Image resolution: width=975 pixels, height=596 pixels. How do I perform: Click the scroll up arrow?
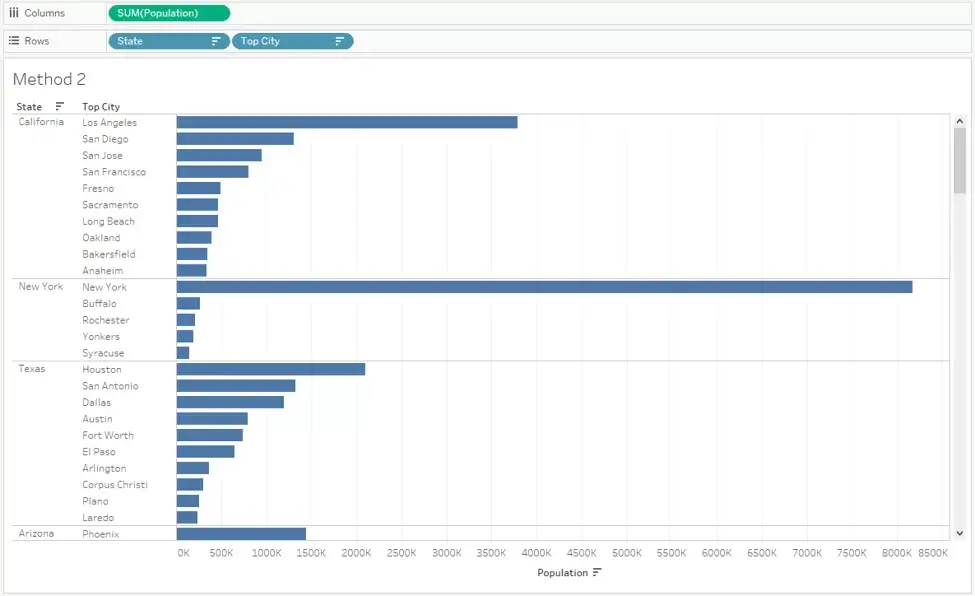(x=959, y=121)
